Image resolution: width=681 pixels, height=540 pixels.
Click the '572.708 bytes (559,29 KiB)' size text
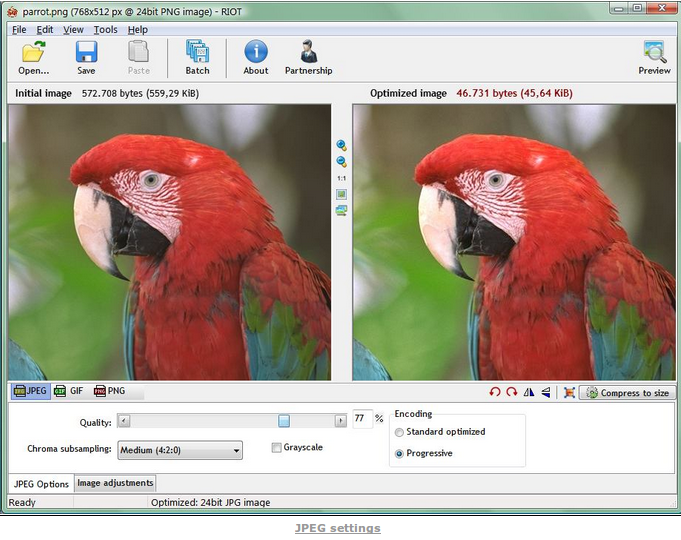point(140,93)
